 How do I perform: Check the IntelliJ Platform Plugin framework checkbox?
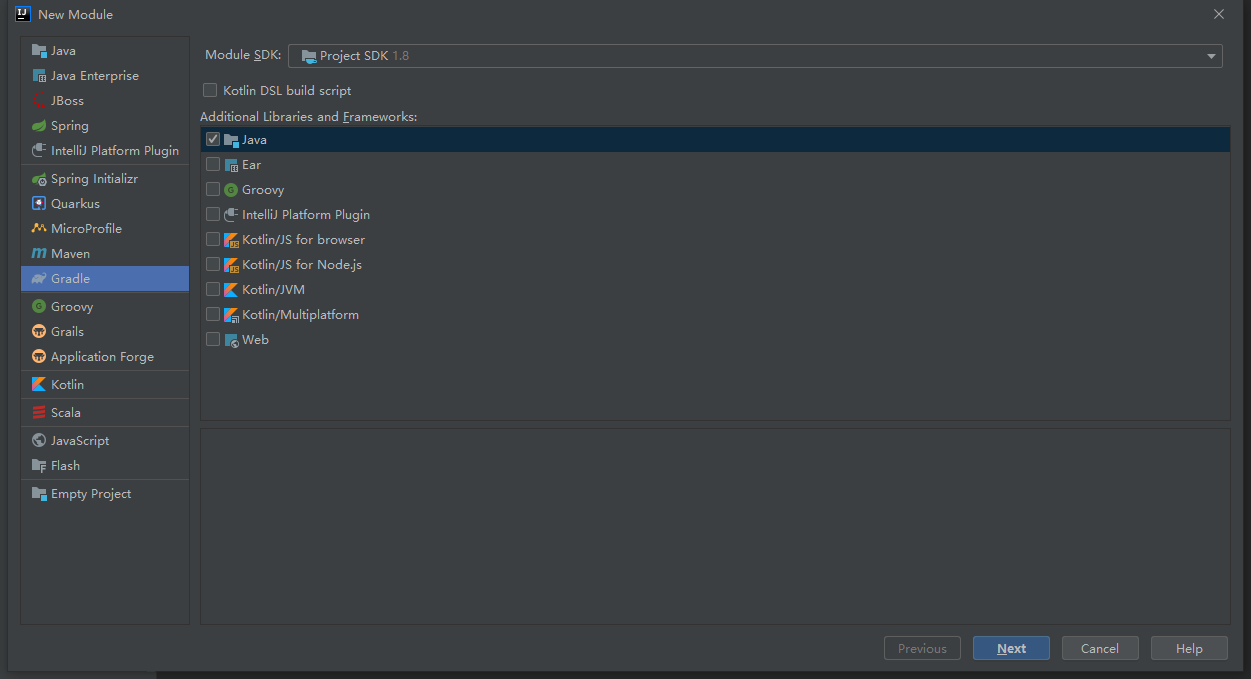click(x=213, y=214)
